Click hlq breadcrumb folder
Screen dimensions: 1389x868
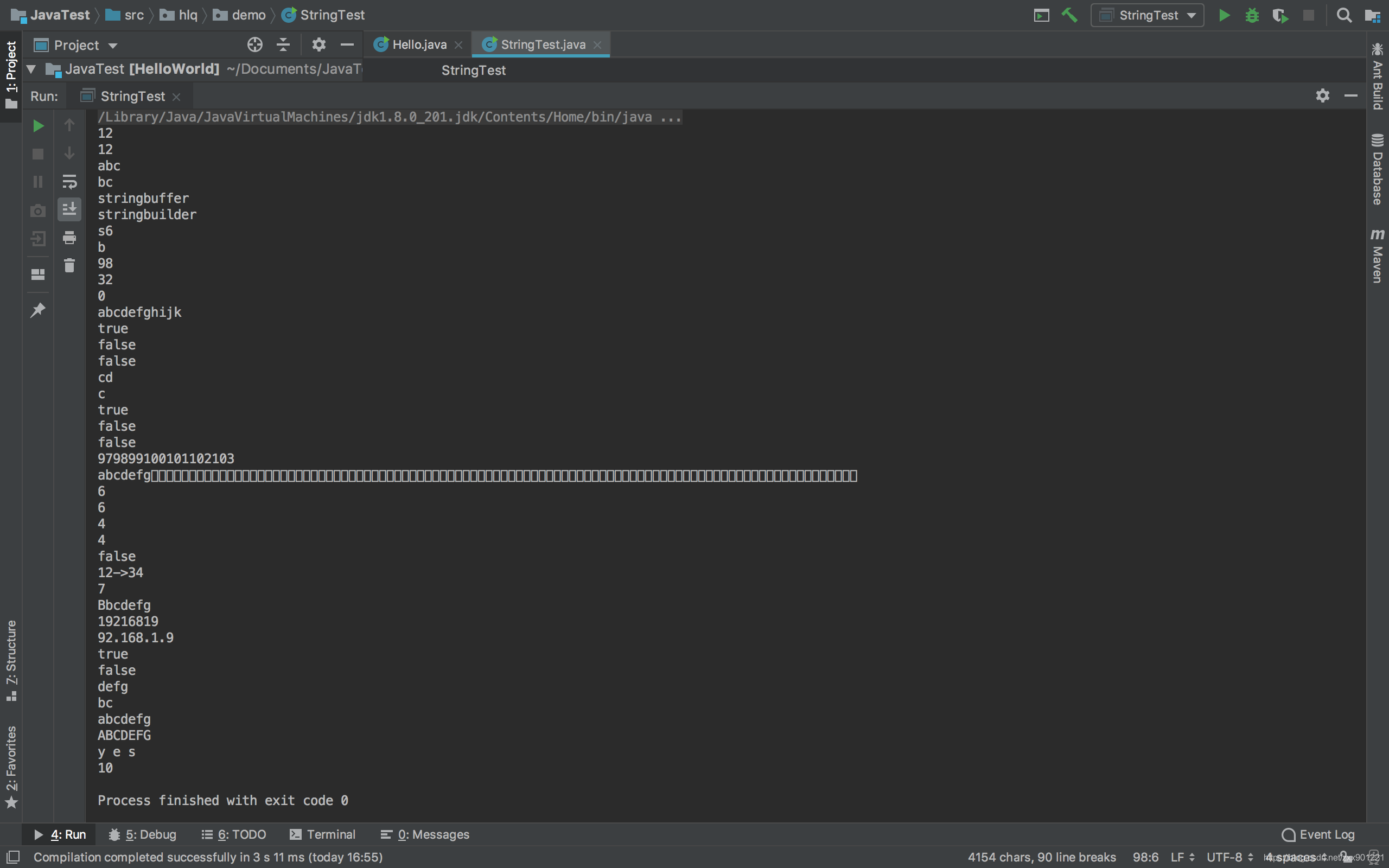(x=179, y=15)
